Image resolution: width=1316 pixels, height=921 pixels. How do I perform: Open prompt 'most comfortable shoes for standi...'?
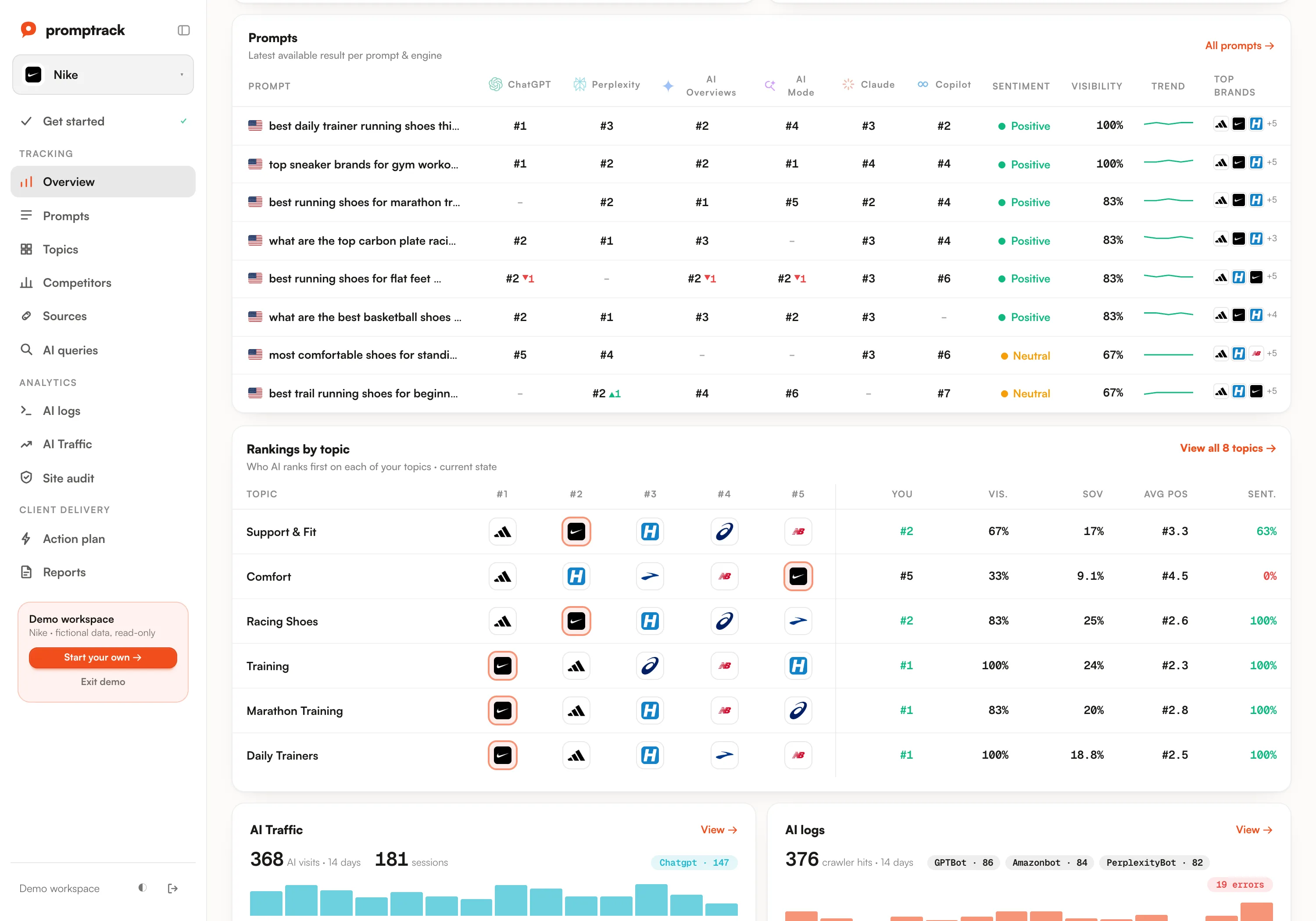click(x=363, y=355)
